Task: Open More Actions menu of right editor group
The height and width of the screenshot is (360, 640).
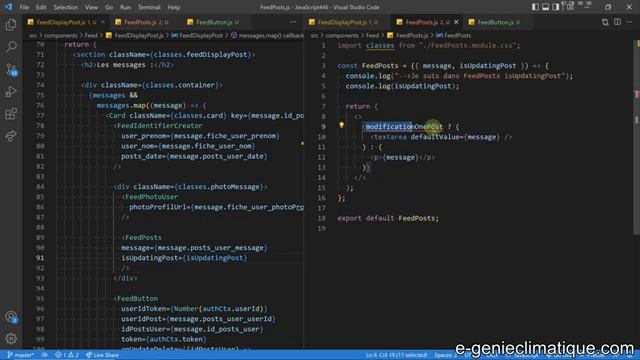Action: point(629,22)
